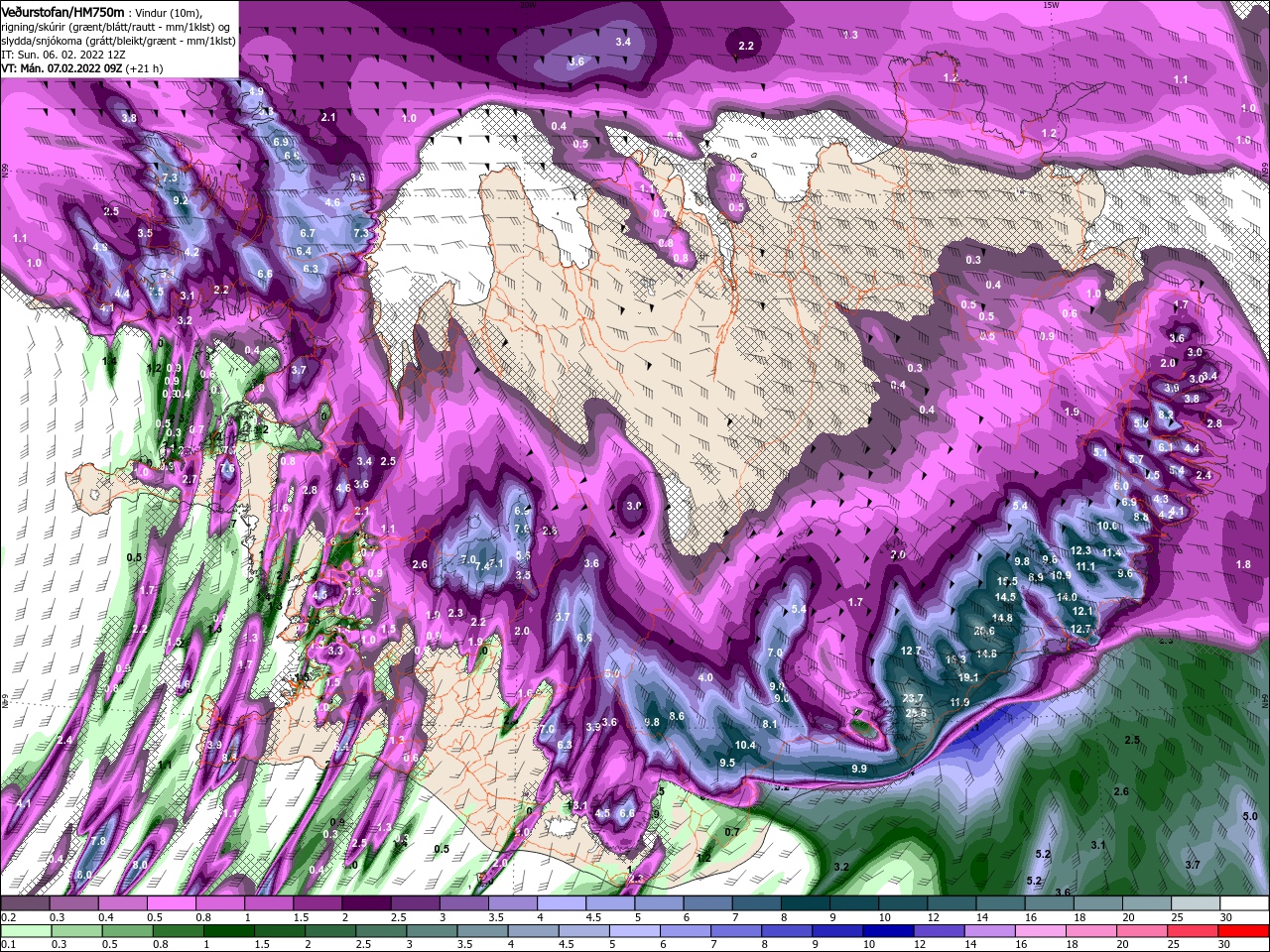Click the 6.7 value in the Westfjords
The width and height of the screenshot is (1270, 952).
click(308, 233)
